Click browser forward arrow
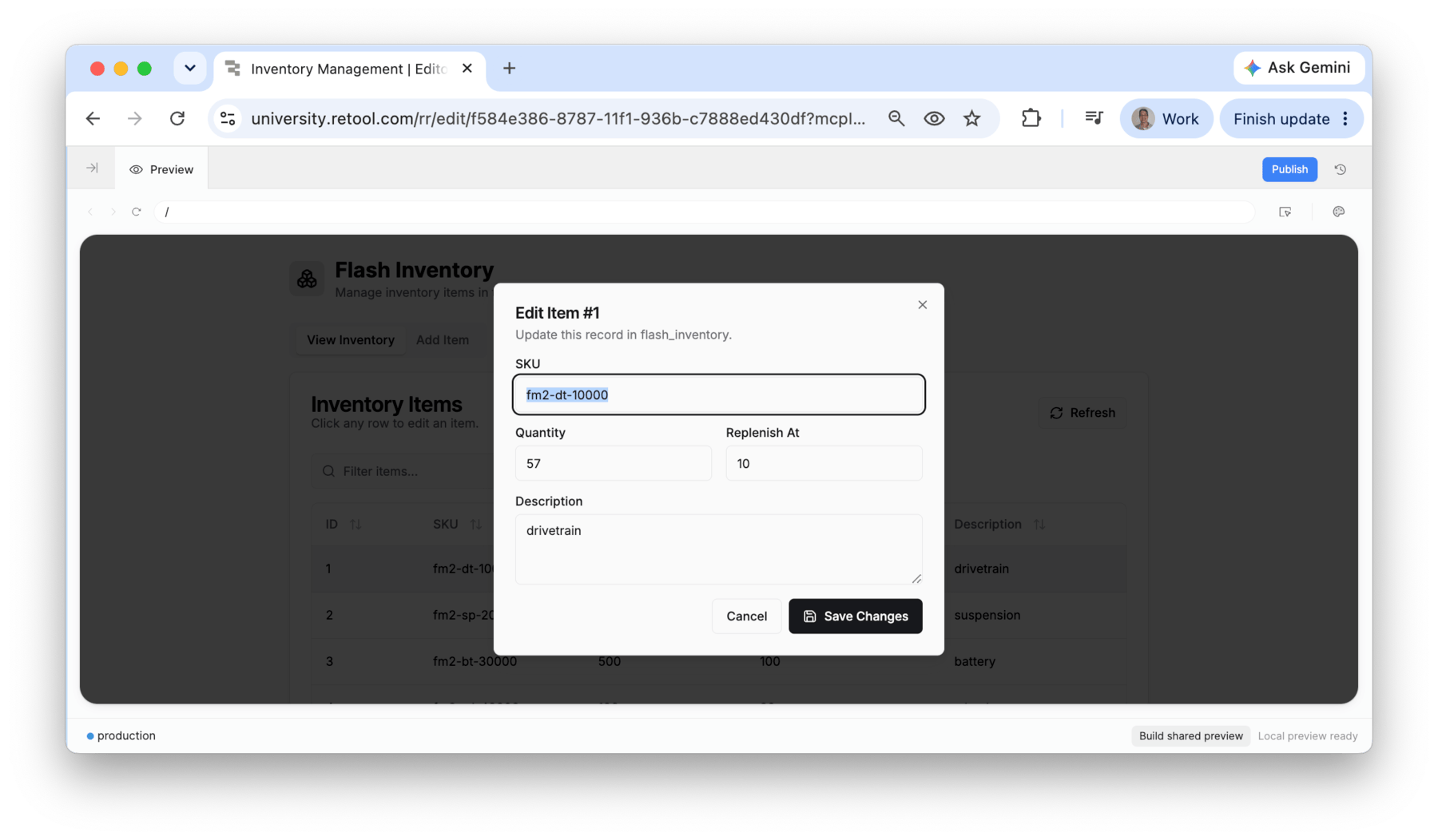This screenshot has height=840, width=1438. (x=134, y=119)
